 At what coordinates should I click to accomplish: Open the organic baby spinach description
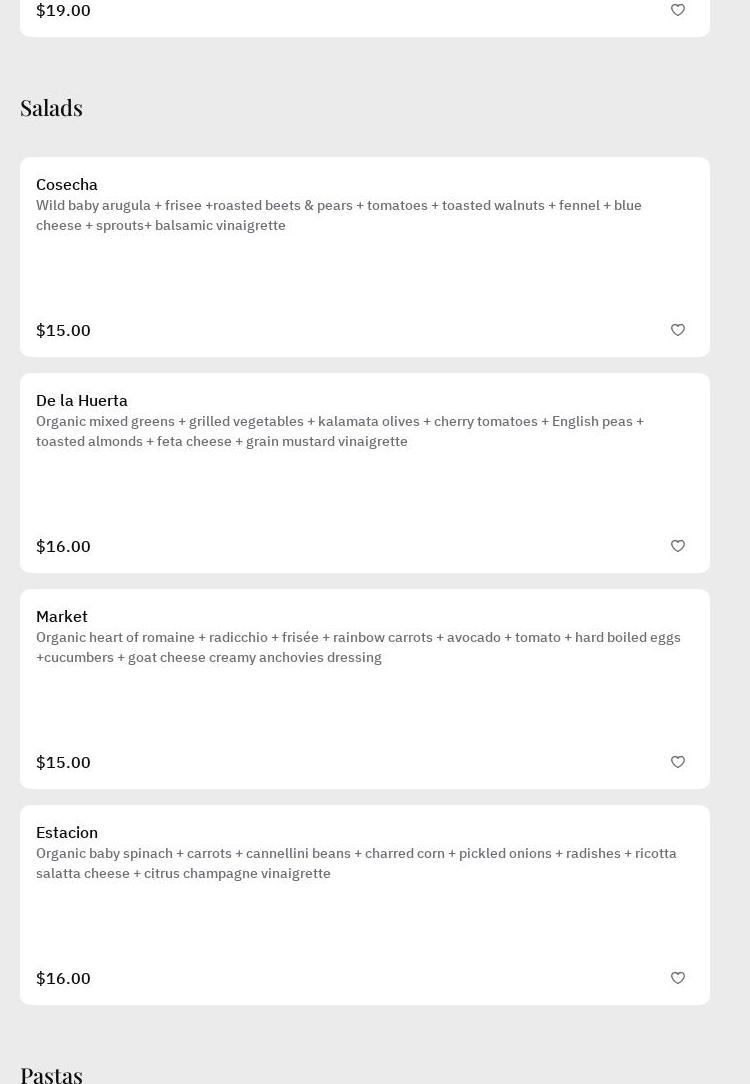(356, 863)
